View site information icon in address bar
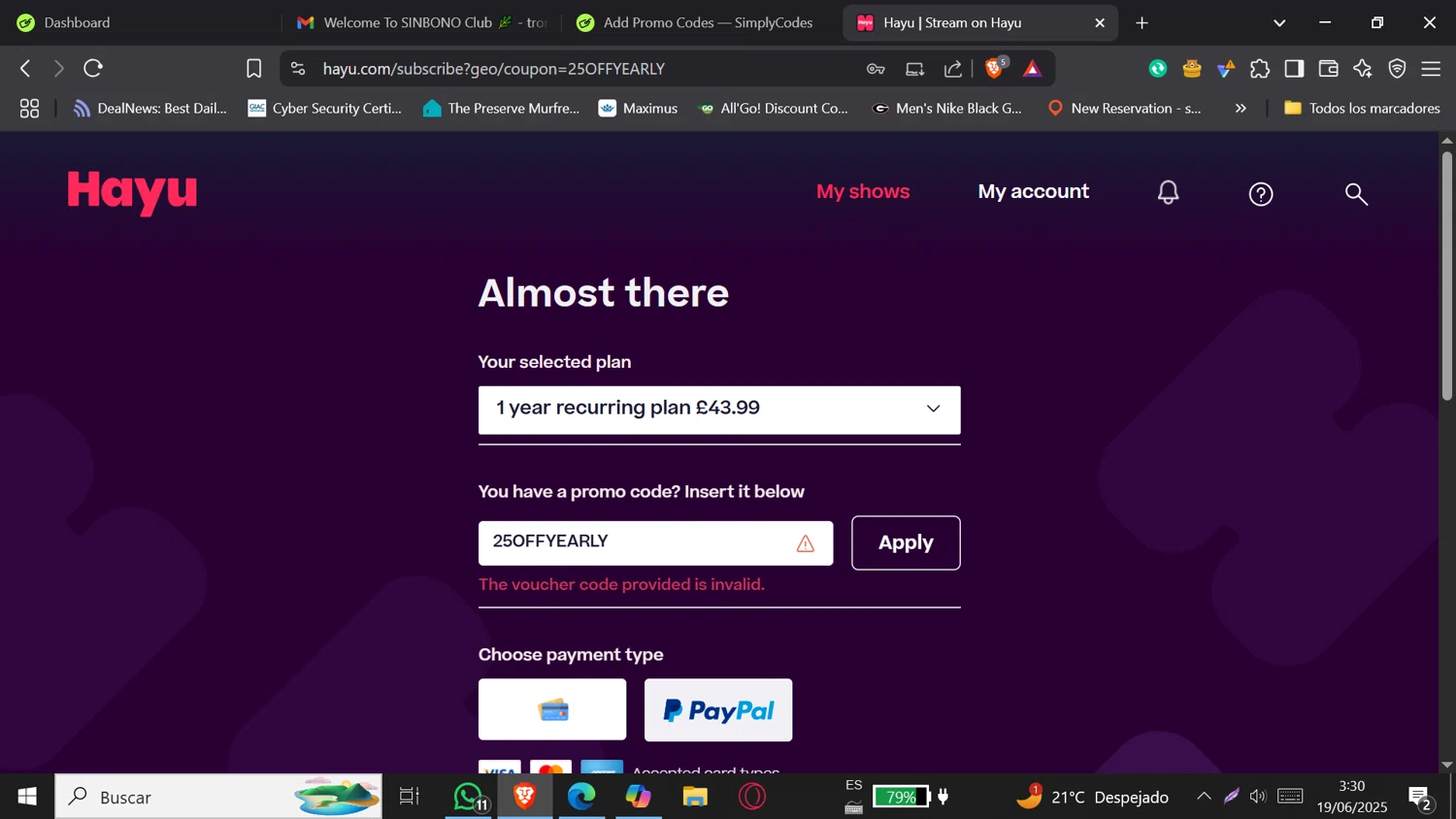 (298, 68)
